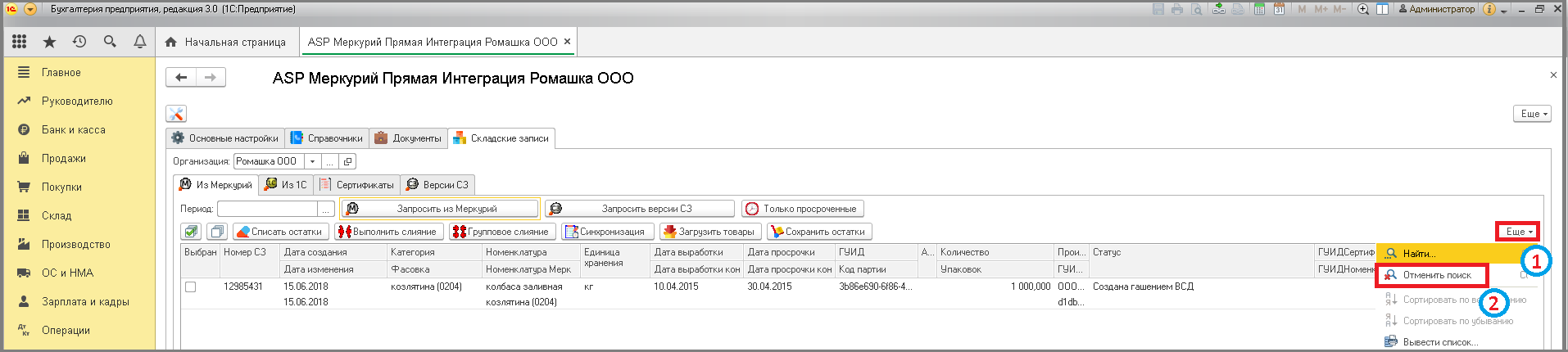Screen dimensions: 1568x352
Task: Click the Save diskette icon in title bar
Action: tap(1158, 9)
